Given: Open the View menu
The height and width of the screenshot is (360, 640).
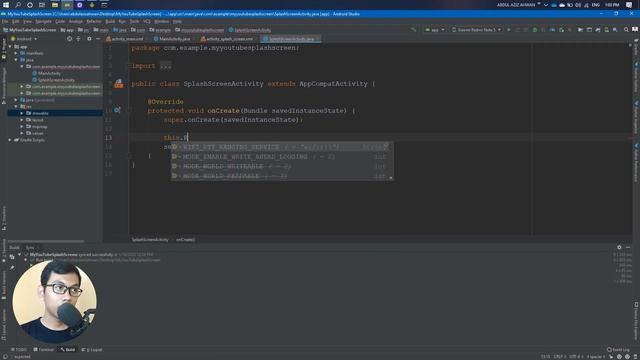Looking at the screenshot, I should coord(27,21).
